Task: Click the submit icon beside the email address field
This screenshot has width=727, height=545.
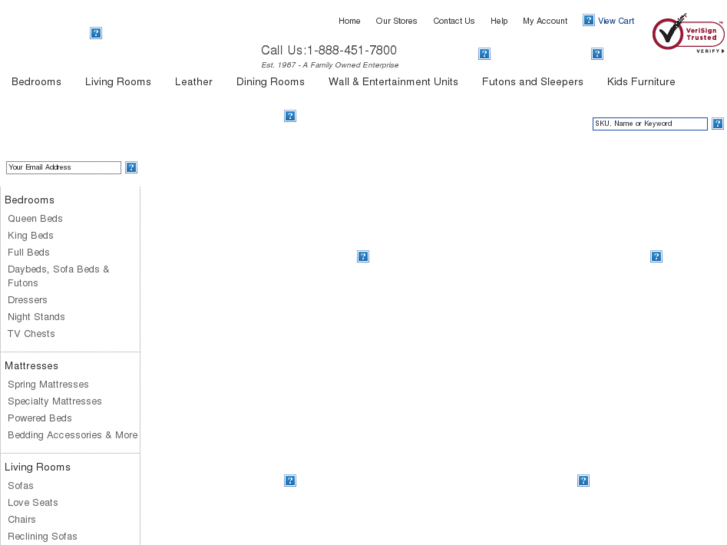Action: tap(131, 167)
